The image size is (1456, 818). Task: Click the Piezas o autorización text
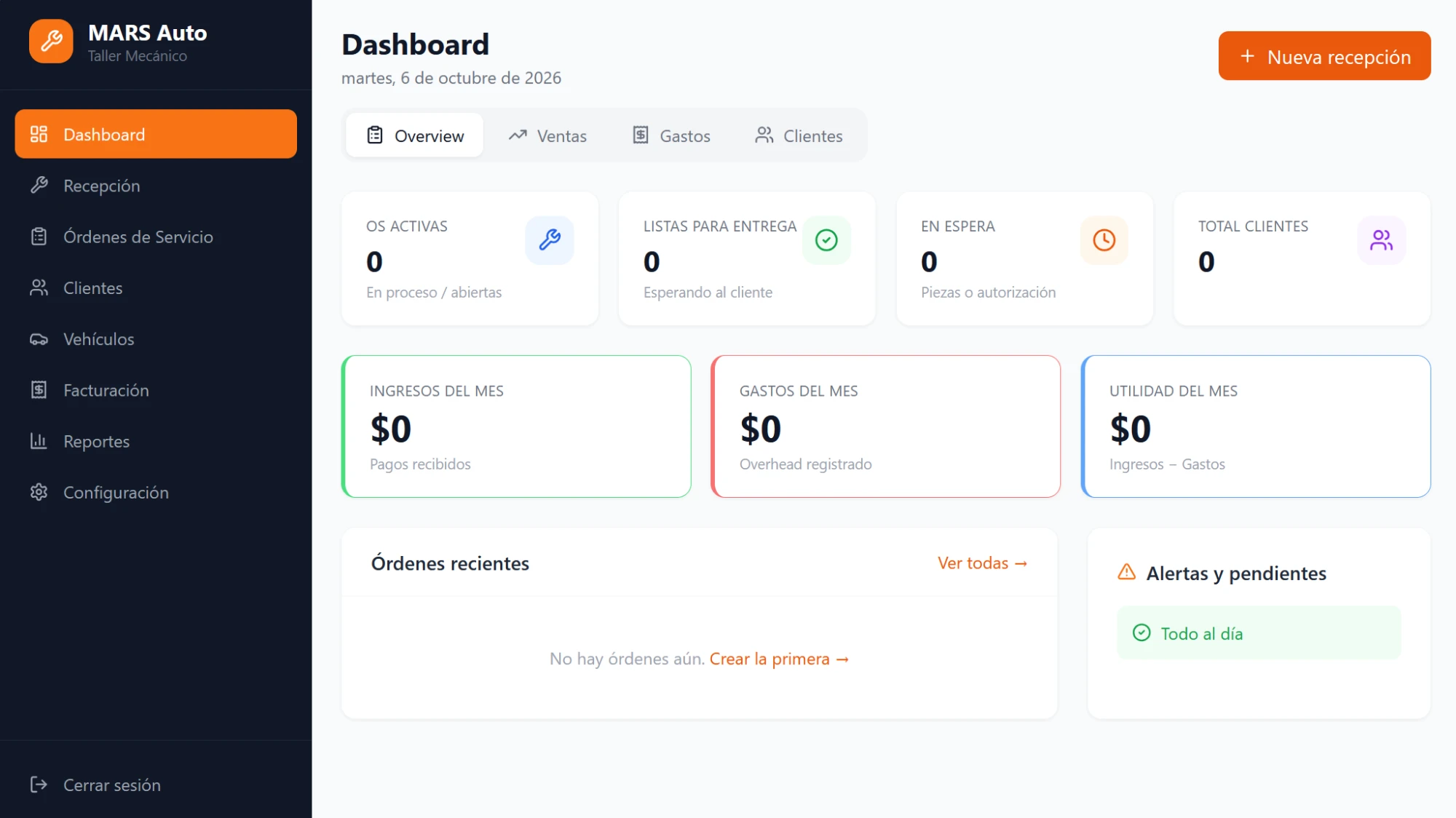(988, 293)
